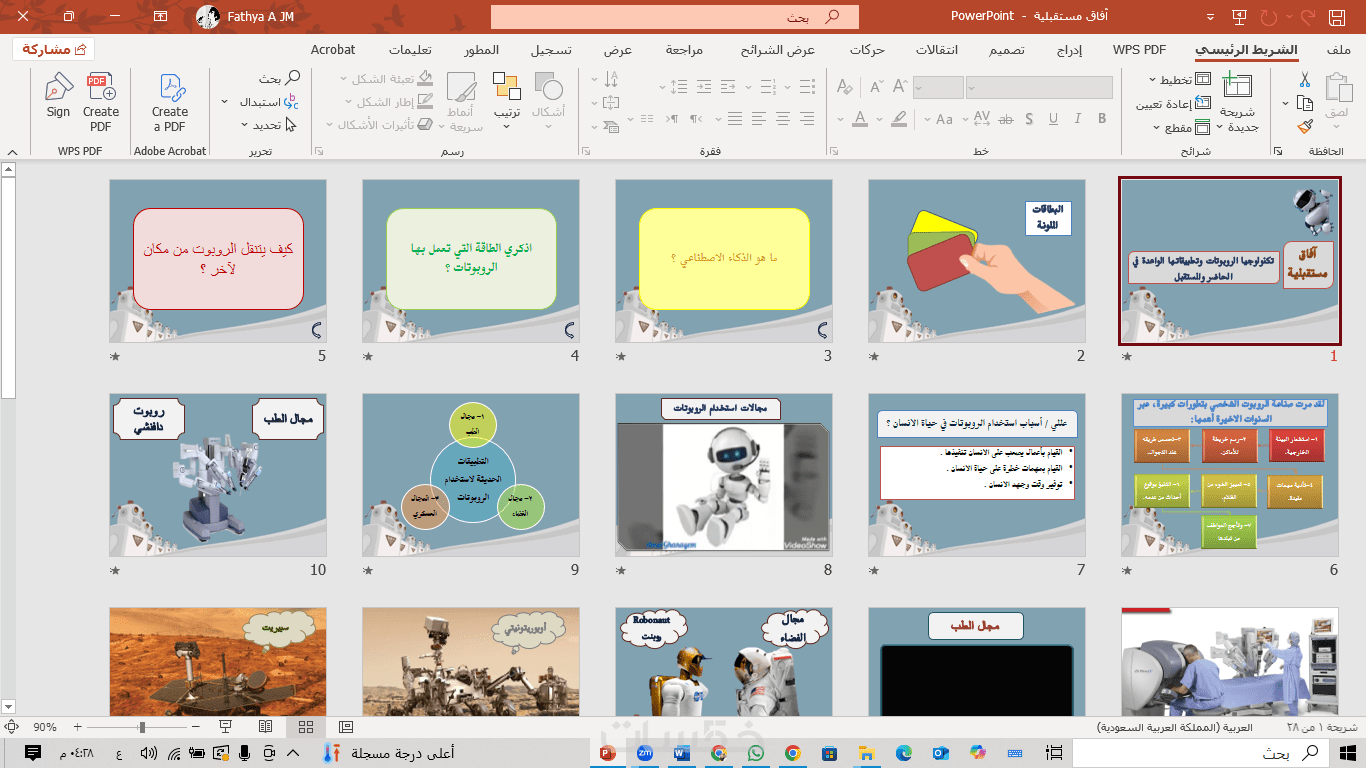
Task: Switch to Normal view icon in status bar
Action: click(346, 727)
